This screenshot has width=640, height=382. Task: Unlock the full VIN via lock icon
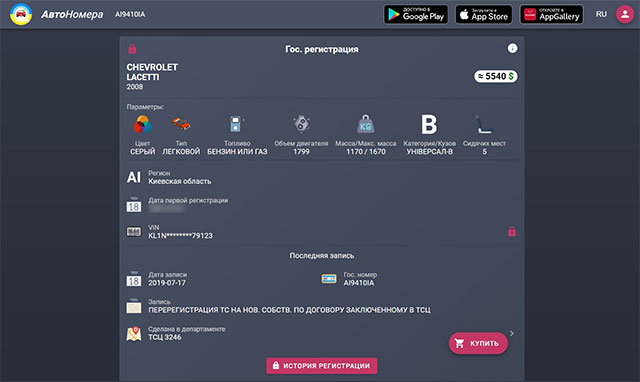512,231
